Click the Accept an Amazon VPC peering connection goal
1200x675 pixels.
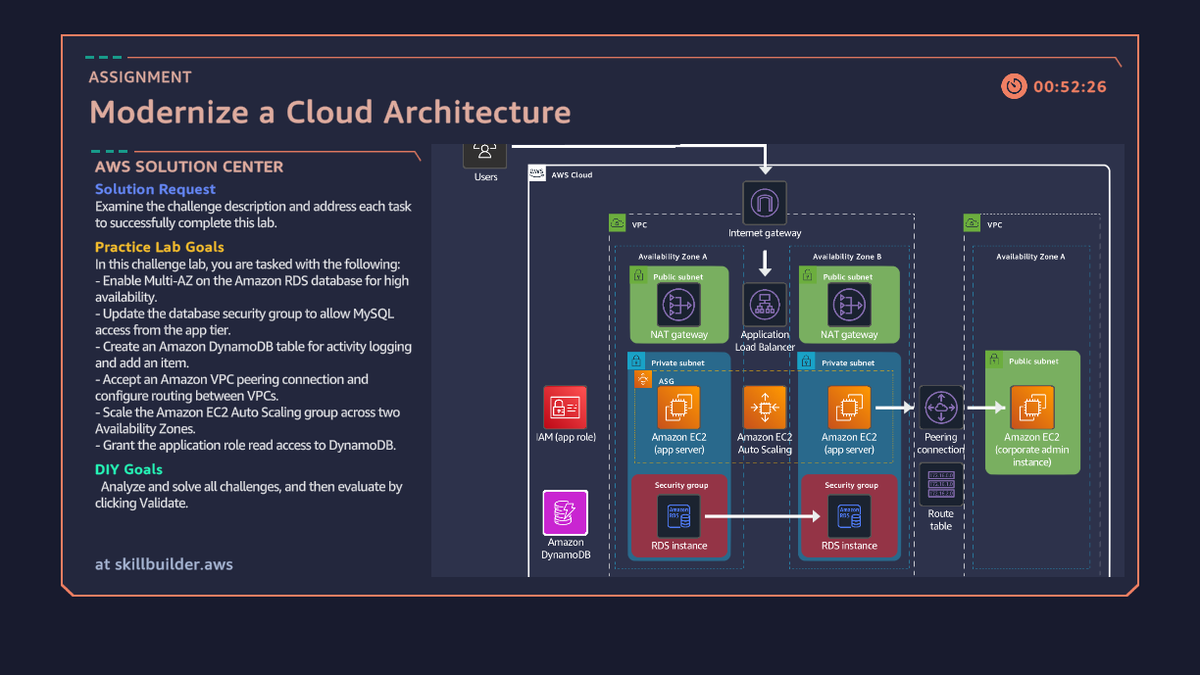(x=232, y=388)
